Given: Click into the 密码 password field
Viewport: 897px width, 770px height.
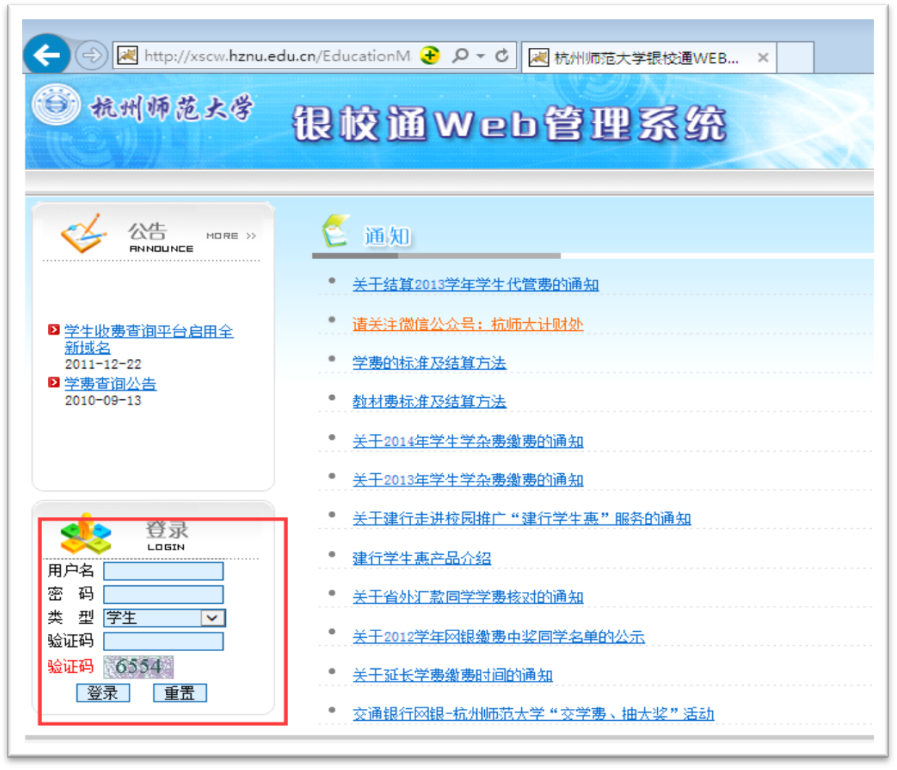Looking at the screenshot, I should 164,595.
